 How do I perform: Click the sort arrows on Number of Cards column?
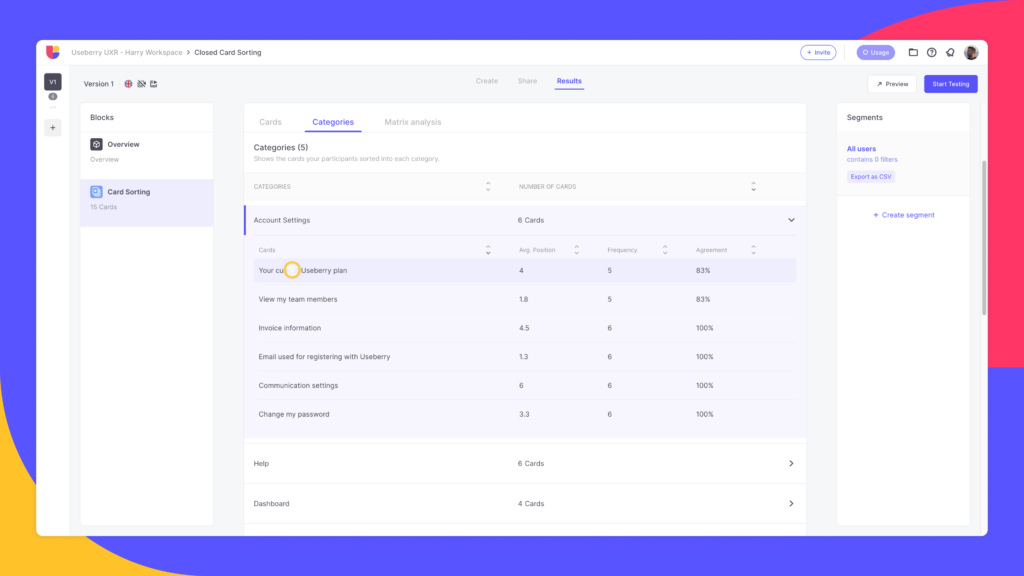click(x=753, y=186)
